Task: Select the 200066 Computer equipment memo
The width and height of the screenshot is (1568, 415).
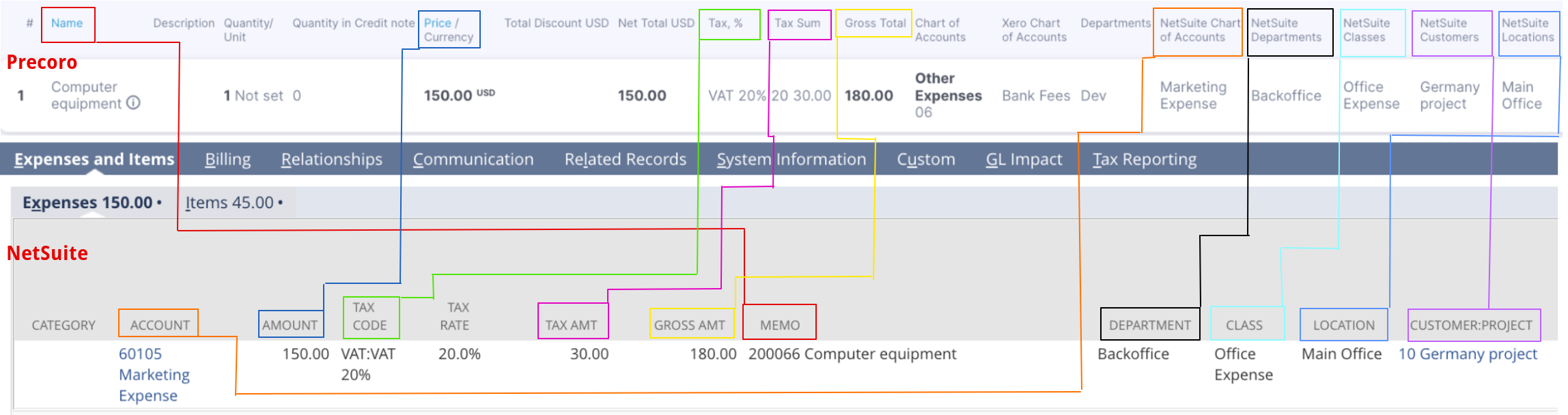Action: point(852,354)
